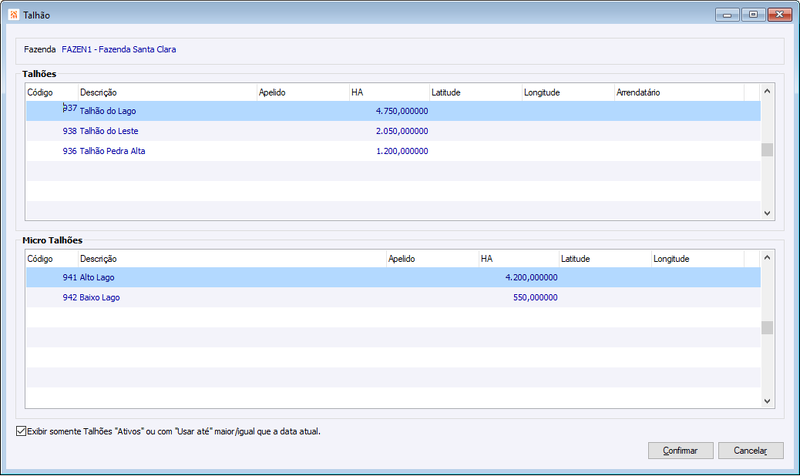This screenshot has height=476, width=800.
Task: Click the Micro Talhões scroll-down arrow
Action: point(767,401)
